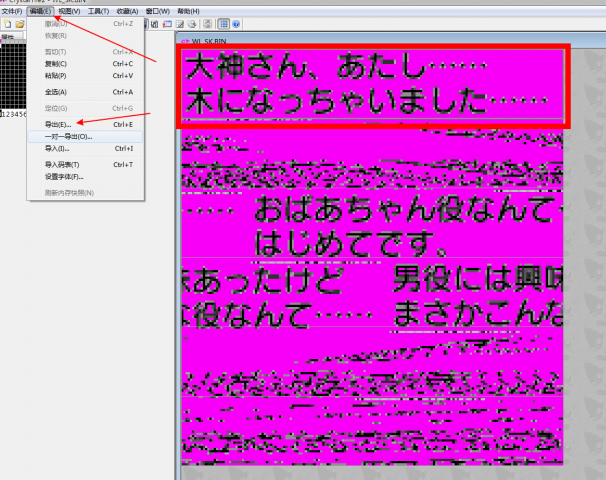Choose 粘贴(P) from the edit menu

(x=85, y=76)
